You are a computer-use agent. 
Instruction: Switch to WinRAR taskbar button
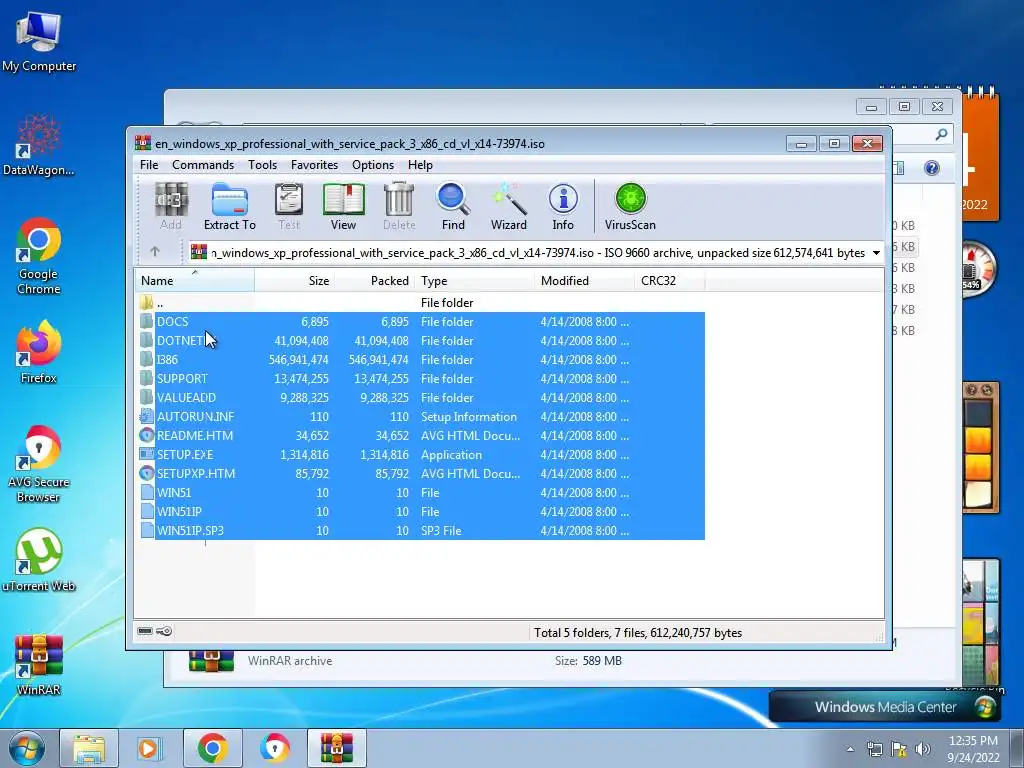[336, 748]
